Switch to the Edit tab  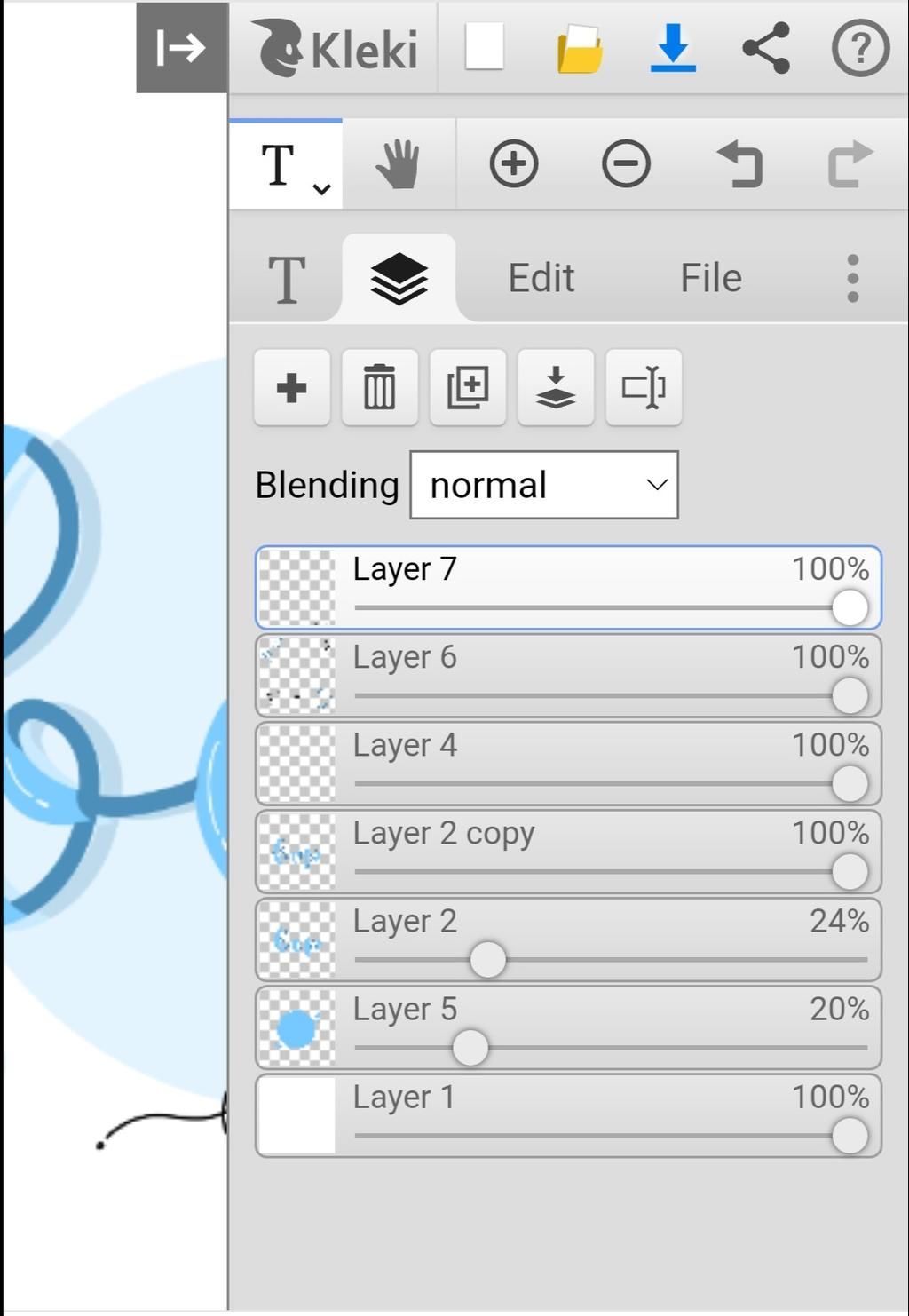541,278
